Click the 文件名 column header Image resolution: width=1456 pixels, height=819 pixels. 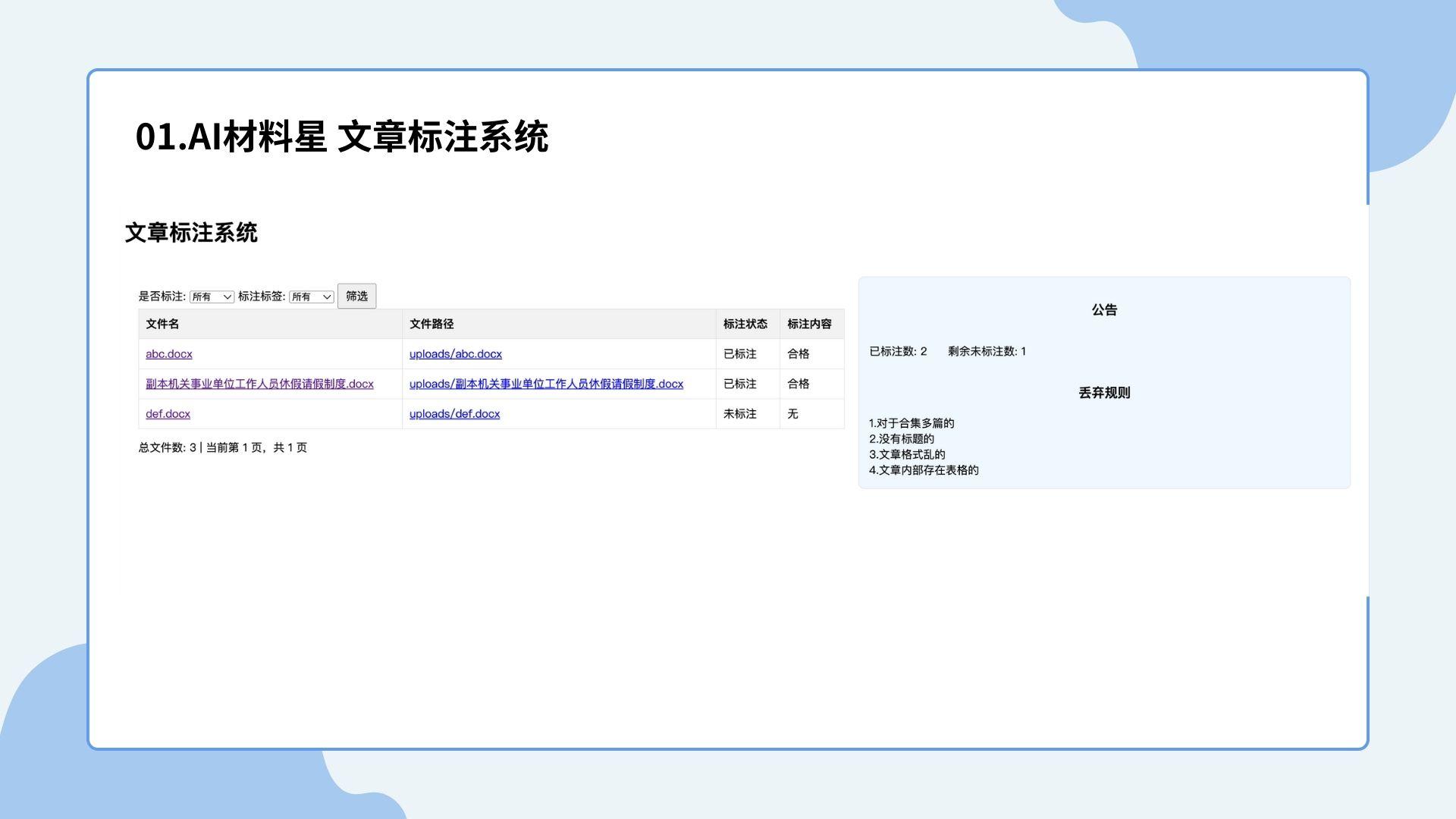point(162,324)
